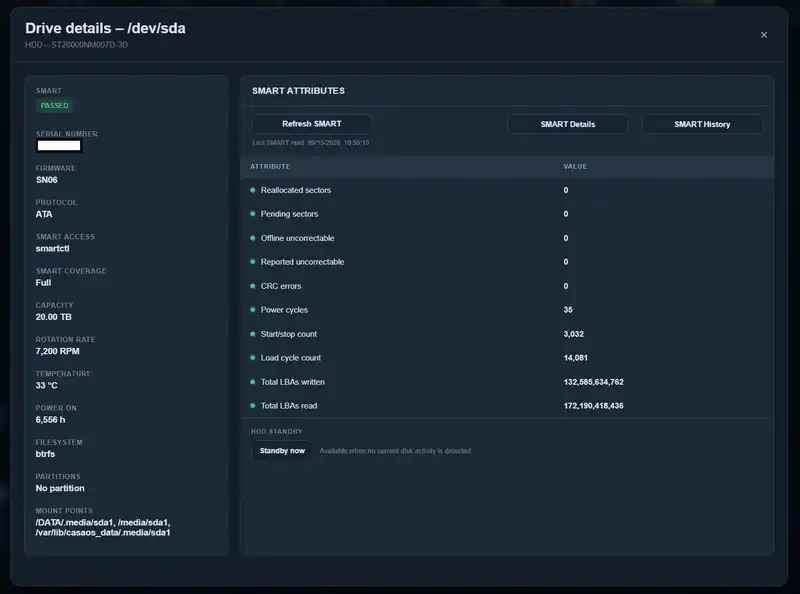Click the value 172,190,418,436
The height and width of the screenshot is (594, 800).
coord(593,406)
